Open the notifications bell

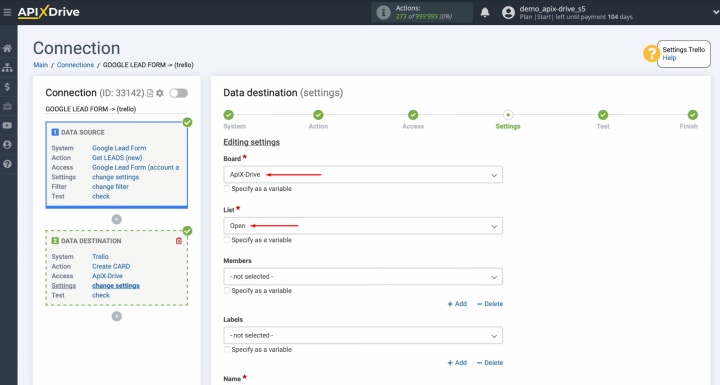484,12
